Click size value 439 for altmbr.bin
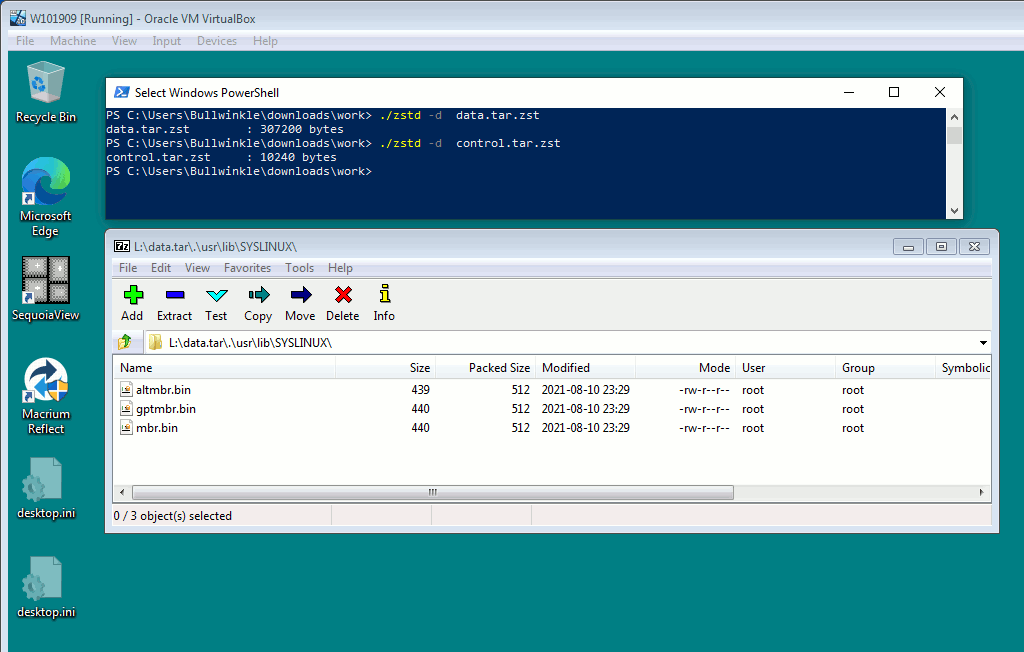The image size is (1024, 652). pos(421,389)
